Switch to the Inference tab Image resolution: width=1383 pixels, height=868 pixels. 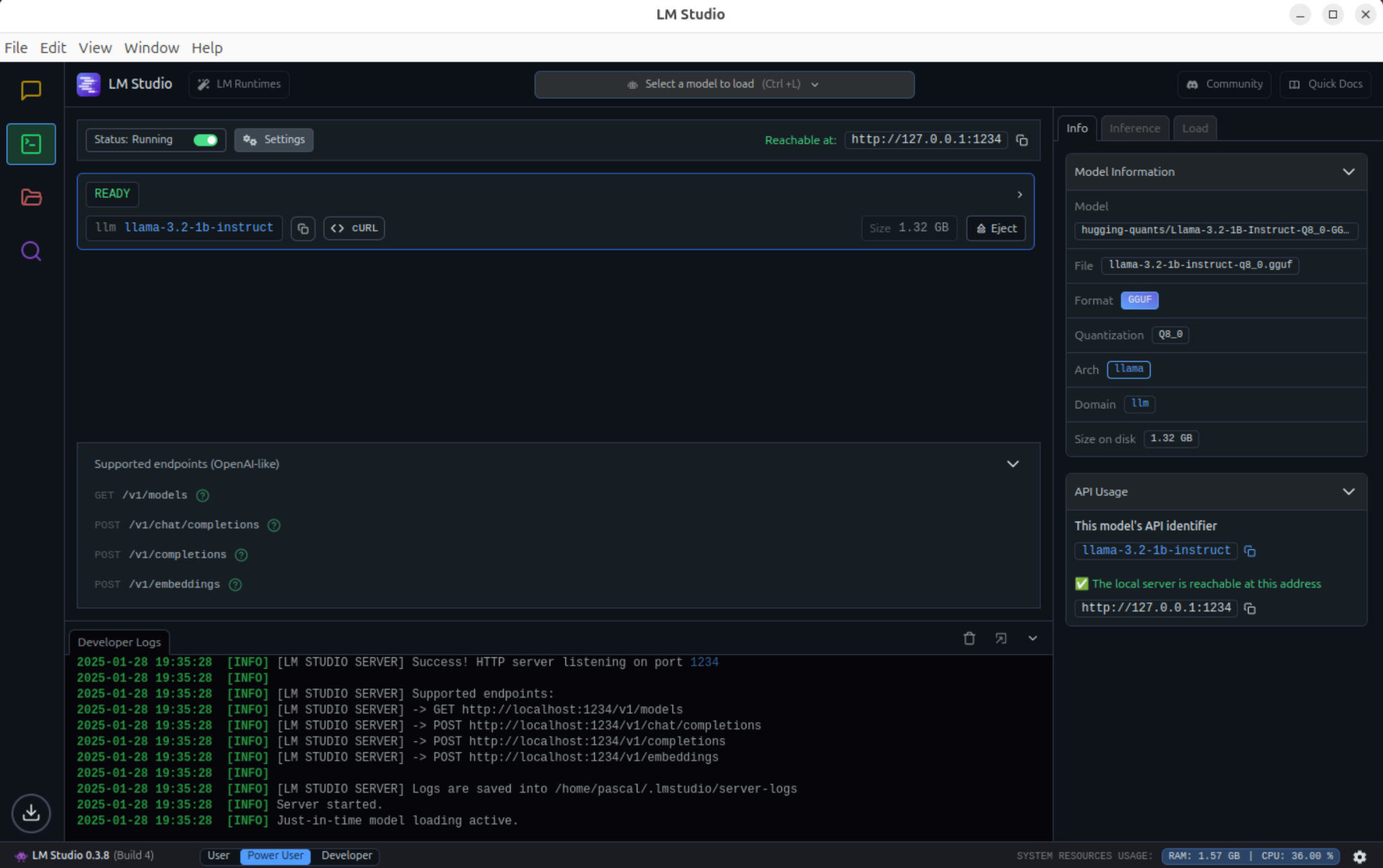pos(1134,128)
